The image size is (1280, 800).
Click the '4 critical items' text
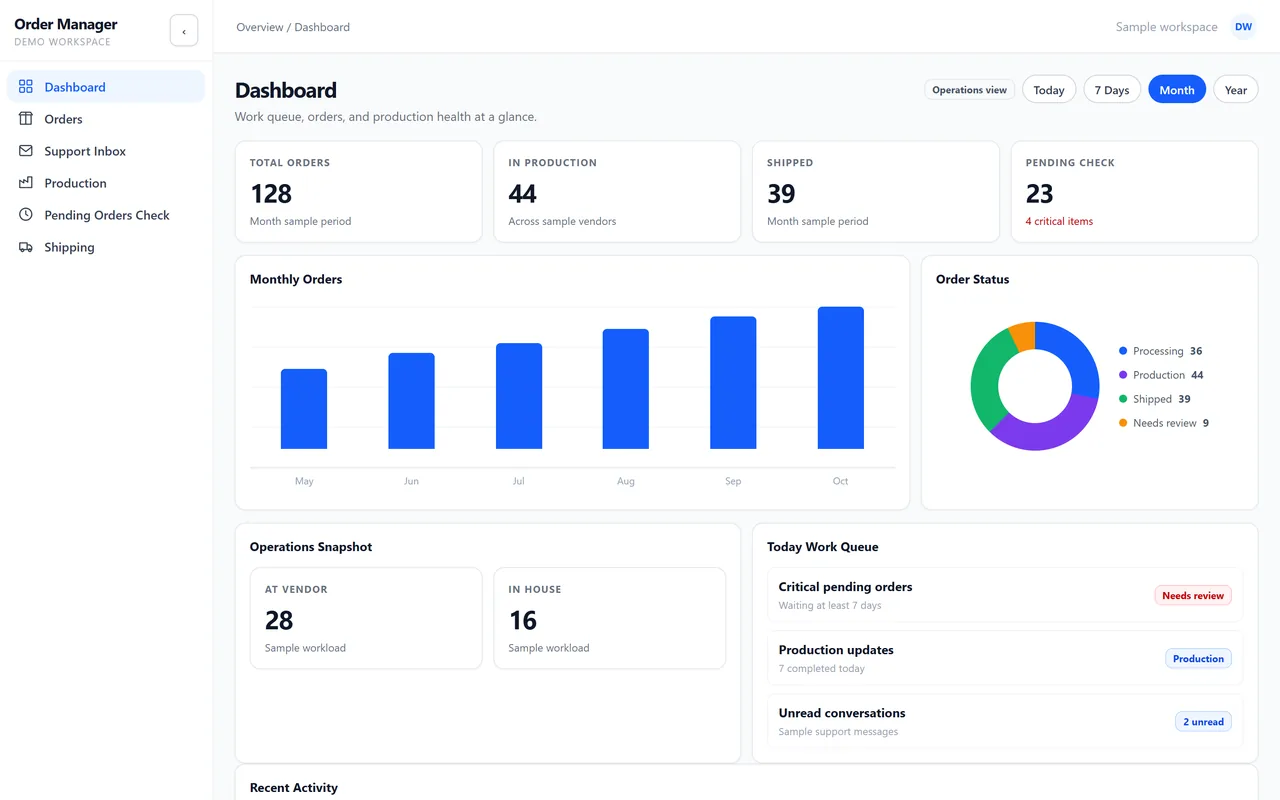coord(1059,221)
